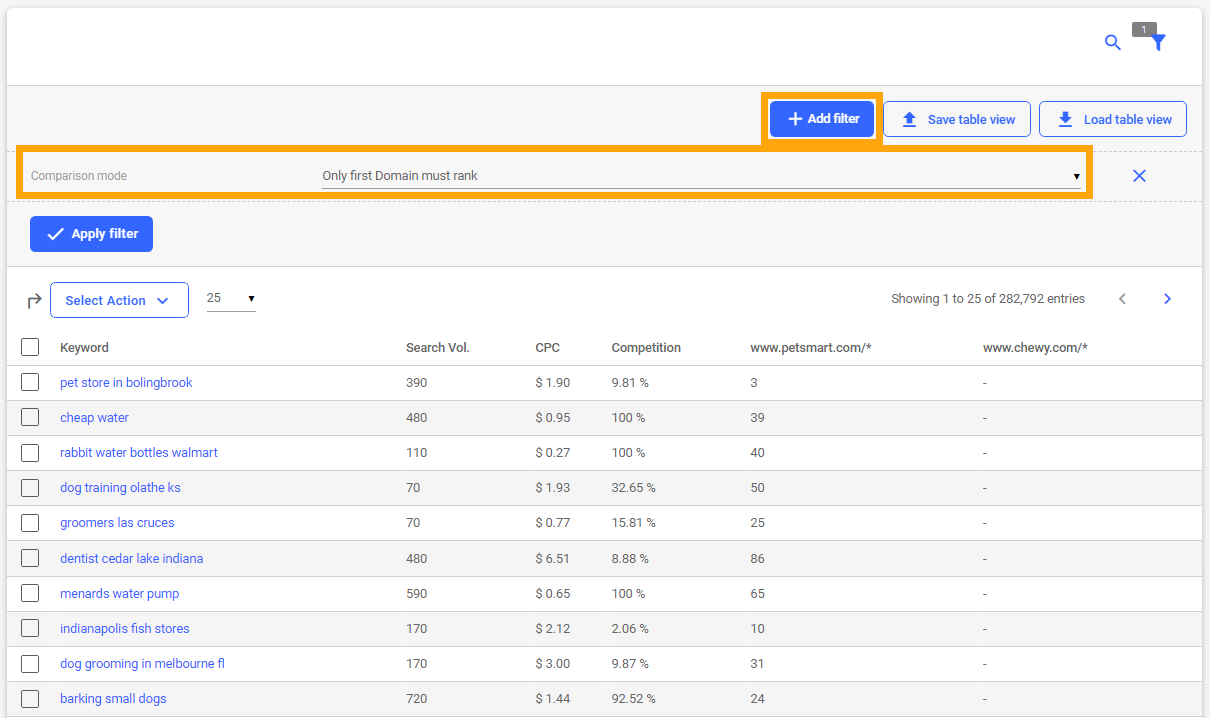Click the Add filter button

pyautogui.click(x=822, y=119)
